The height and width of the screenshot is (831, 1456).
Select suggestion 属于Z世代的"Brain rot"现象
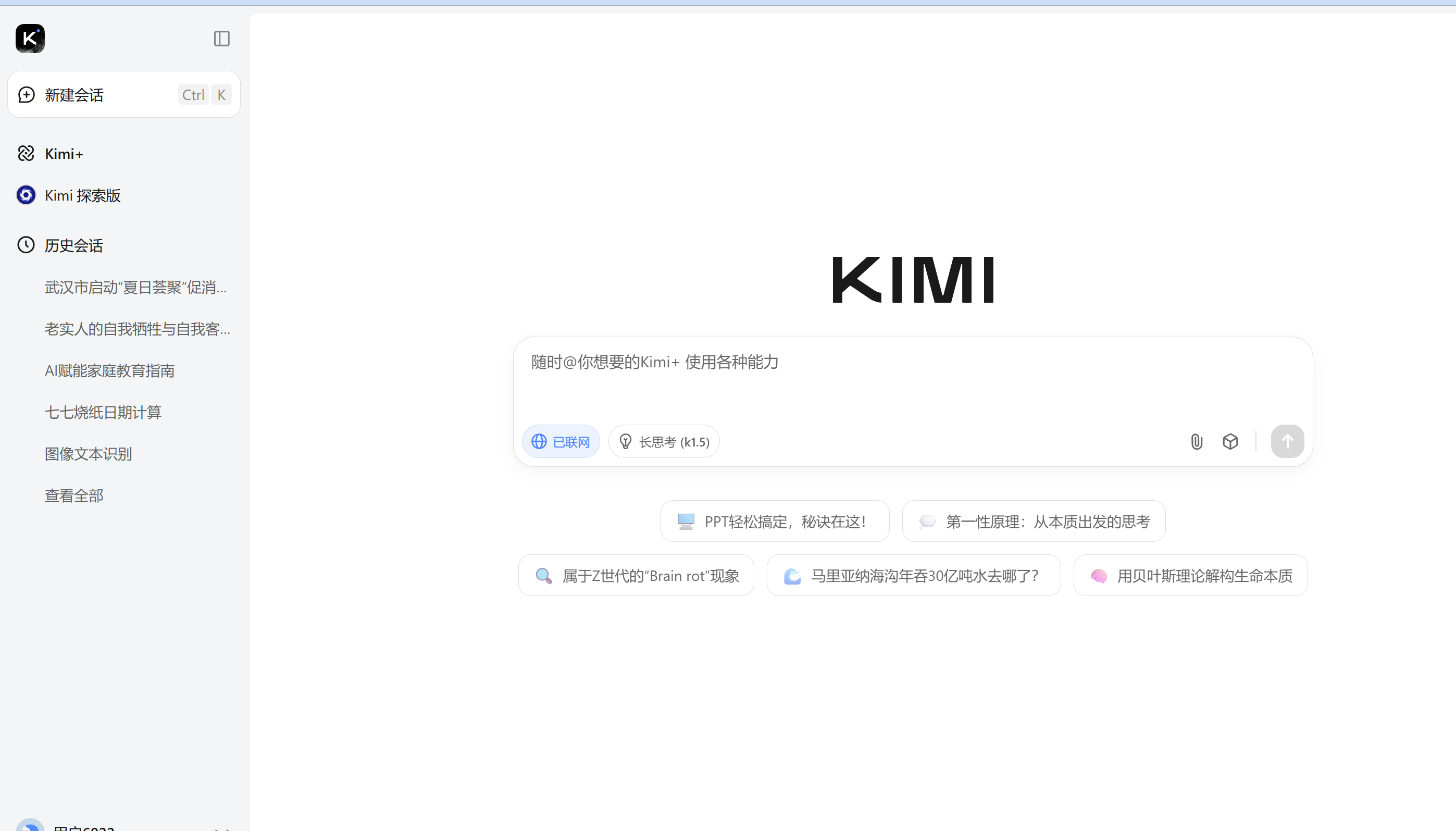click(636, 576)
